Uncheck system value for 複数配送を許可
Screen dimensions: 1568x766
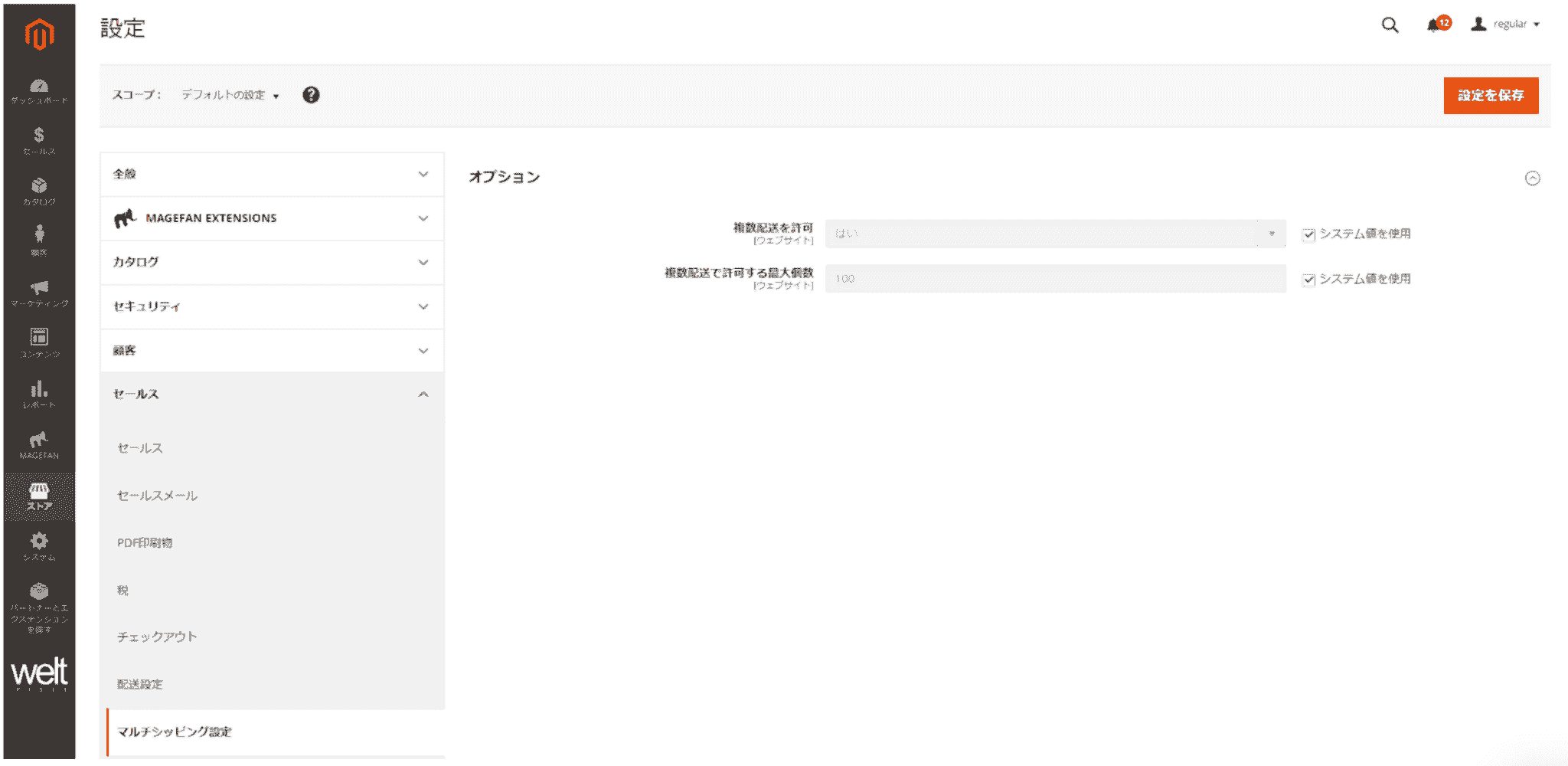(1308, 234)
